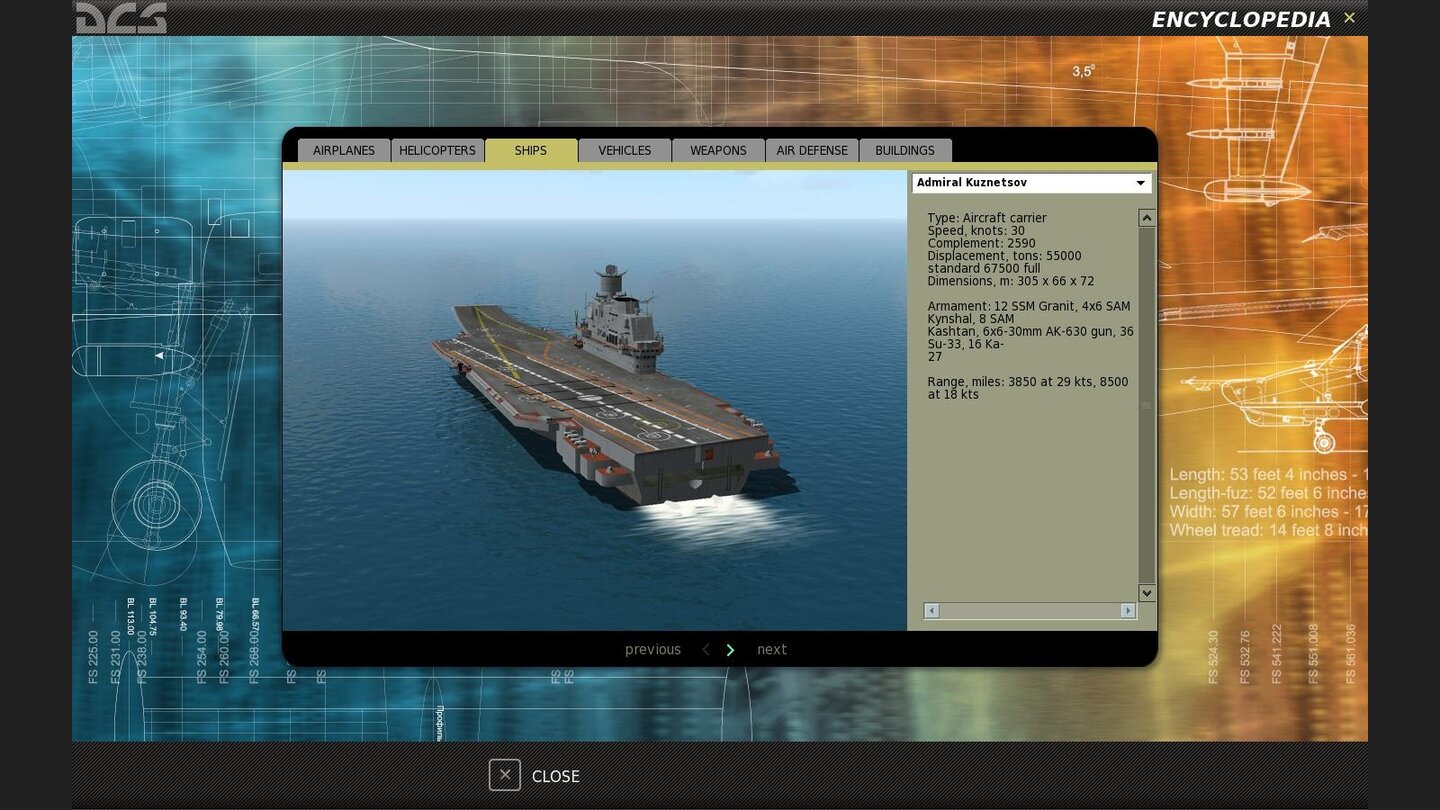The height and width of the screenshot is (810, 1440).
Task: Show the Buildings tab
Action: point(905,151)
